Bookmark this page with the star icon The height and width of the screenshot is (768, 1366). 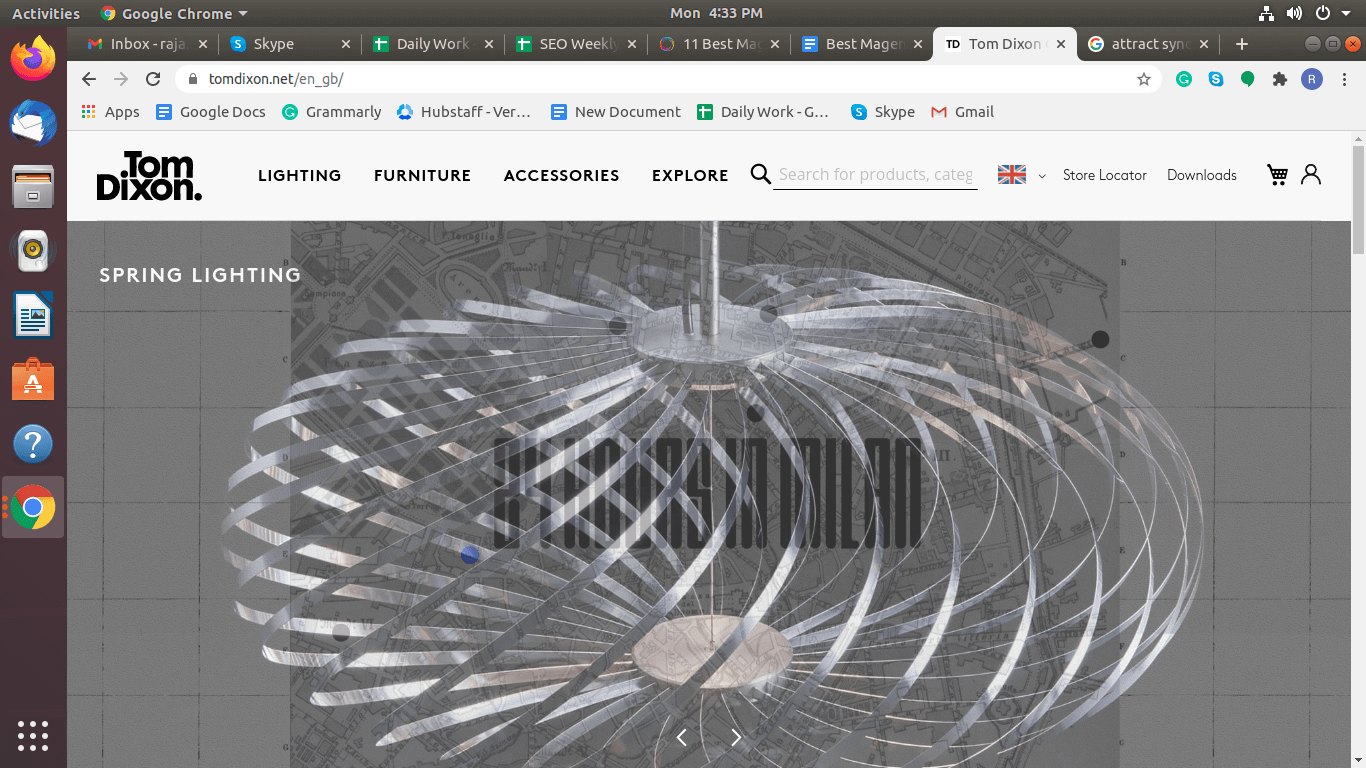pyautogui.click(x=1144, y=79)
